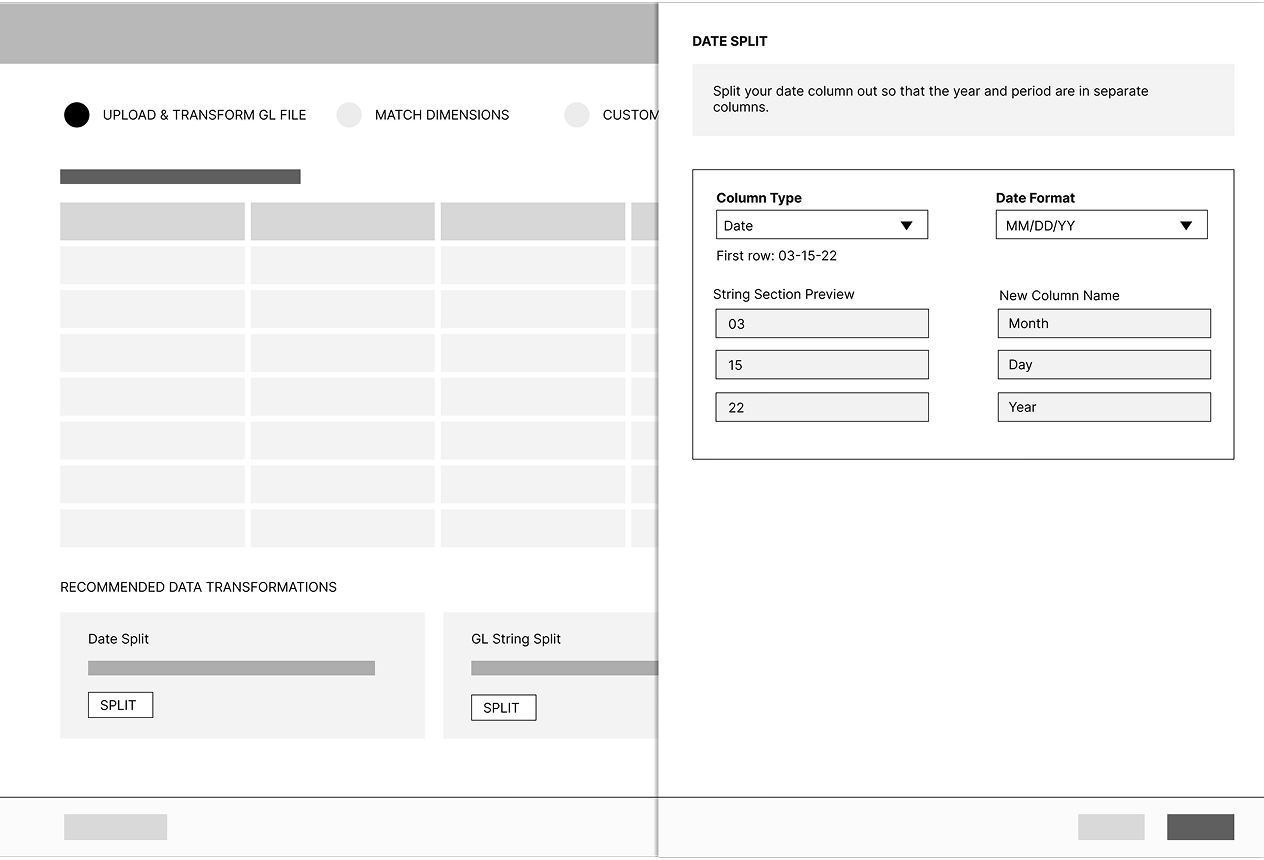Click the New Column Name label
This screenshot has width=1264, height=860.
click(1059, 295)
